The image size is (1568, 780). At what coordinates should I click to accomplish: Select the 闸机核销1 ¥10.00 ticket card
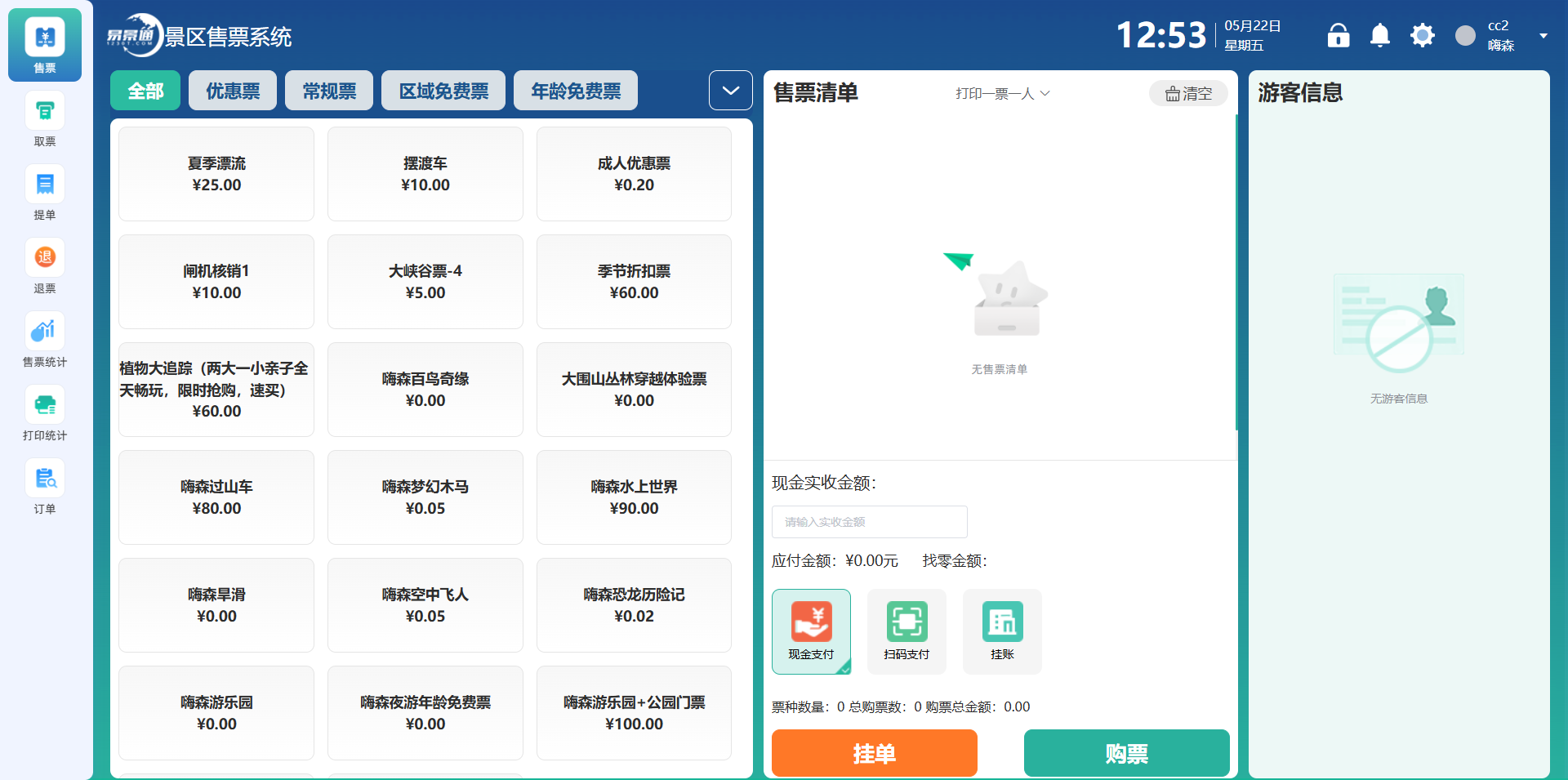(x=216, y=282)
